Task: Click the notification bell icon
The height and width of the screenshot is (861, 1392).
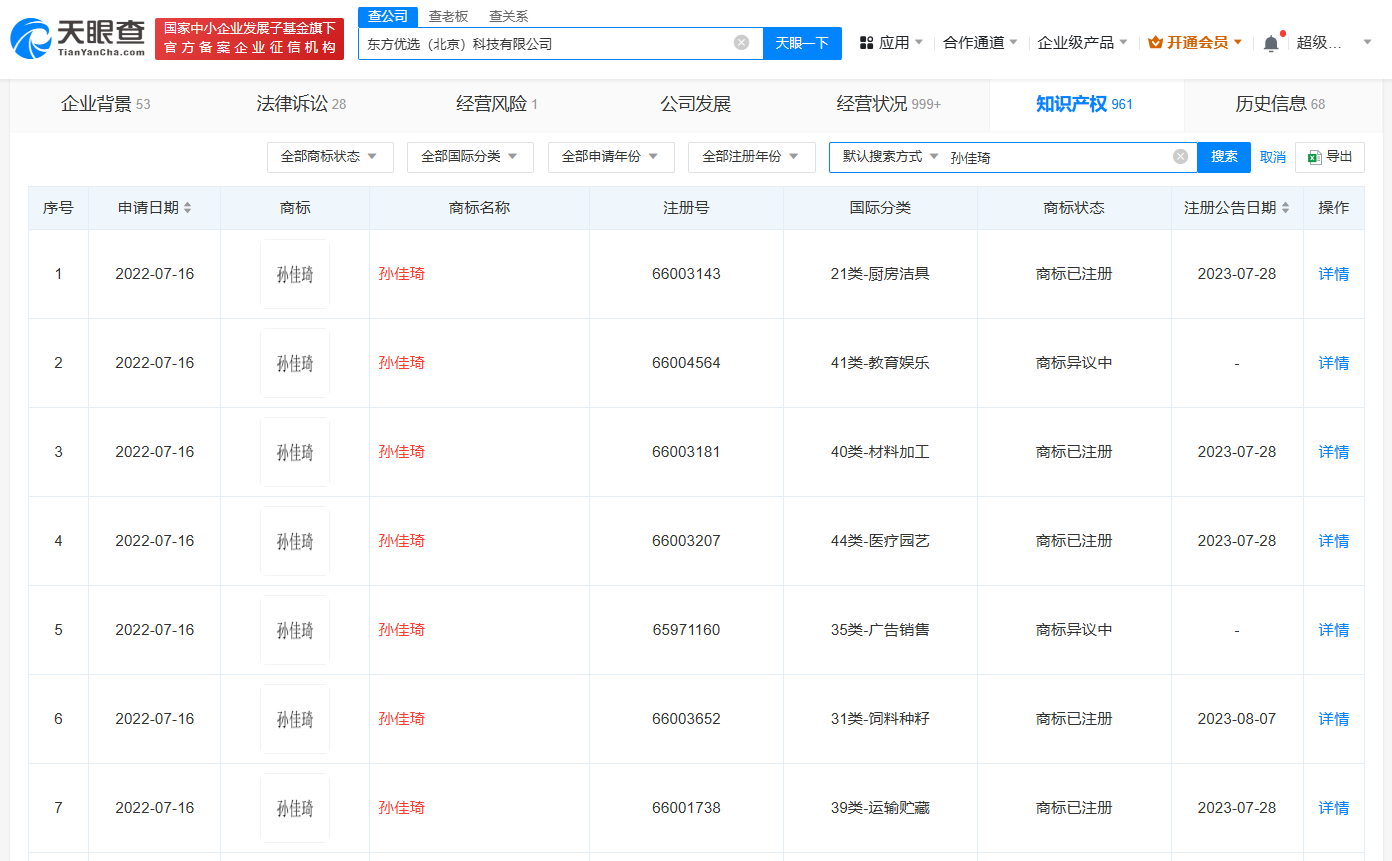Action: [1270, 41]
